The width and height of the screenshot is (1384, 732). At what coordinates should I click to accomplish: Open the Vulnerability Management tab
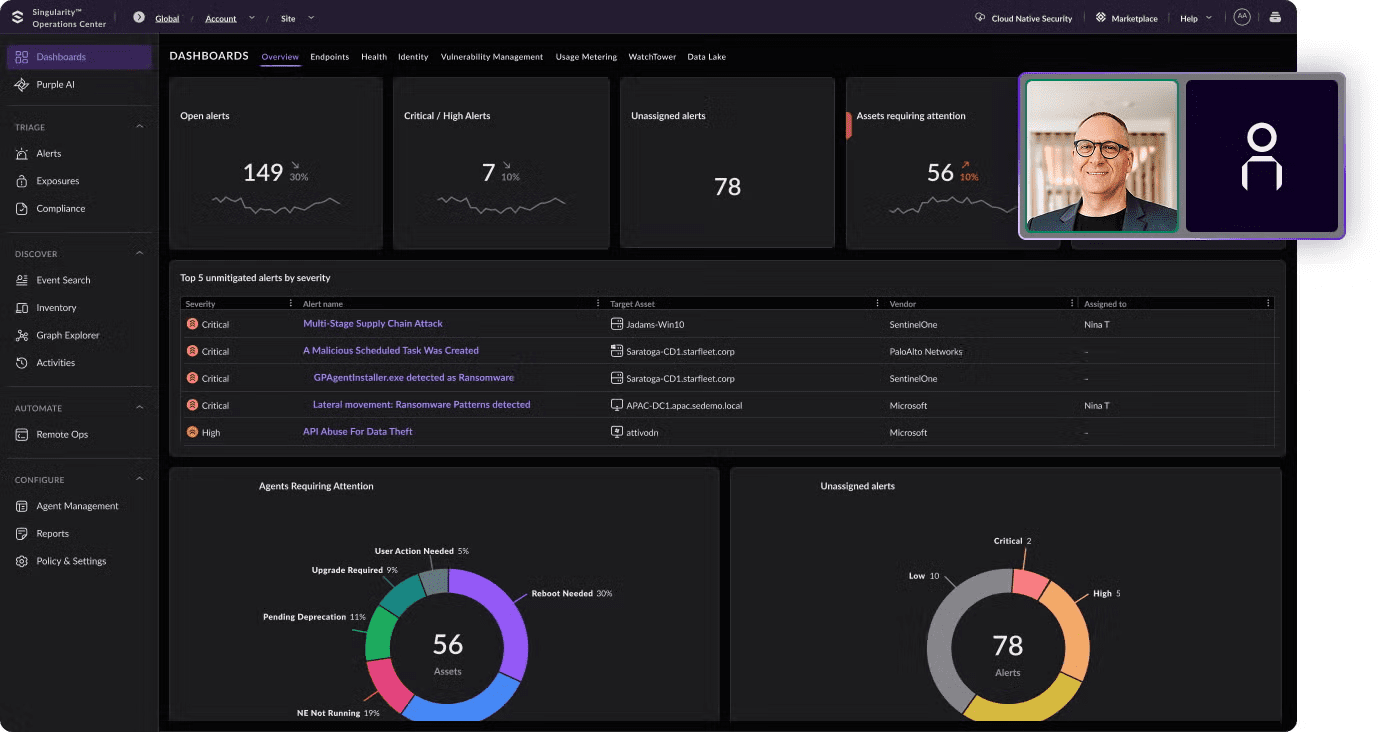[492, 57]
